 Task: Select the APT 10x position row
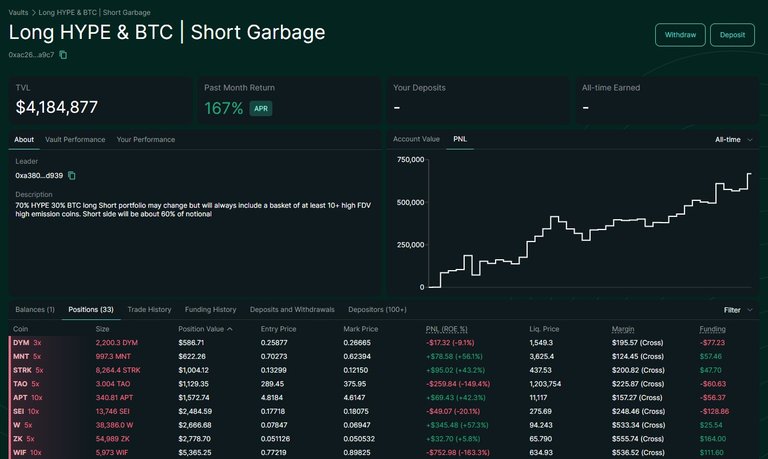click(x=384, y=398)
